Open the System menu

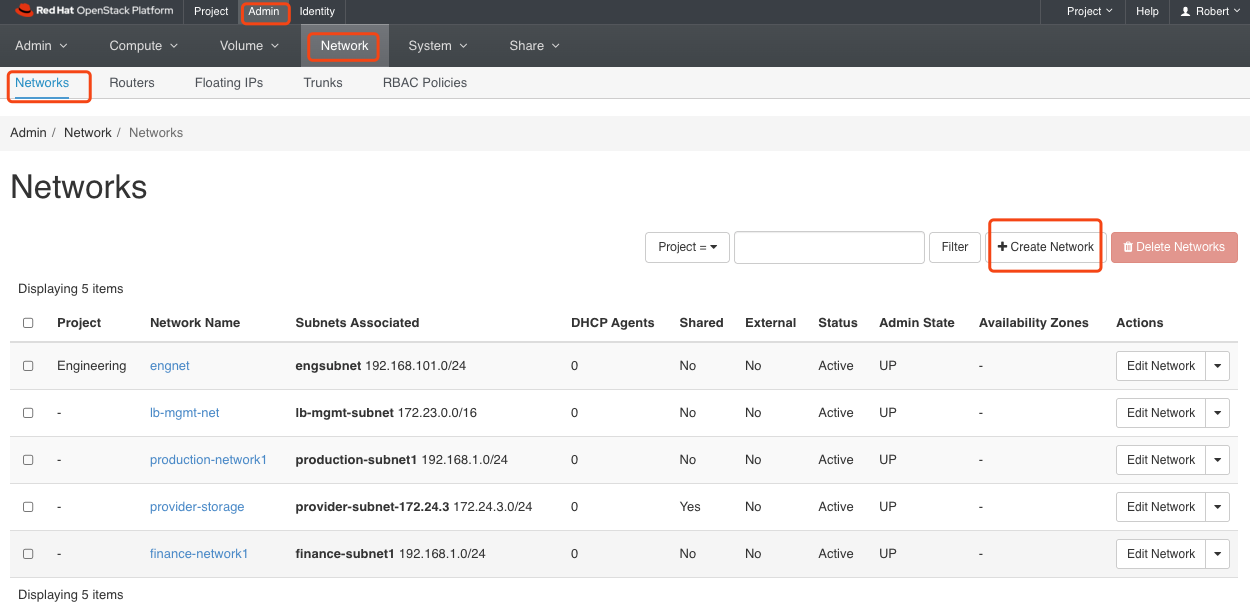click(437, 45)
